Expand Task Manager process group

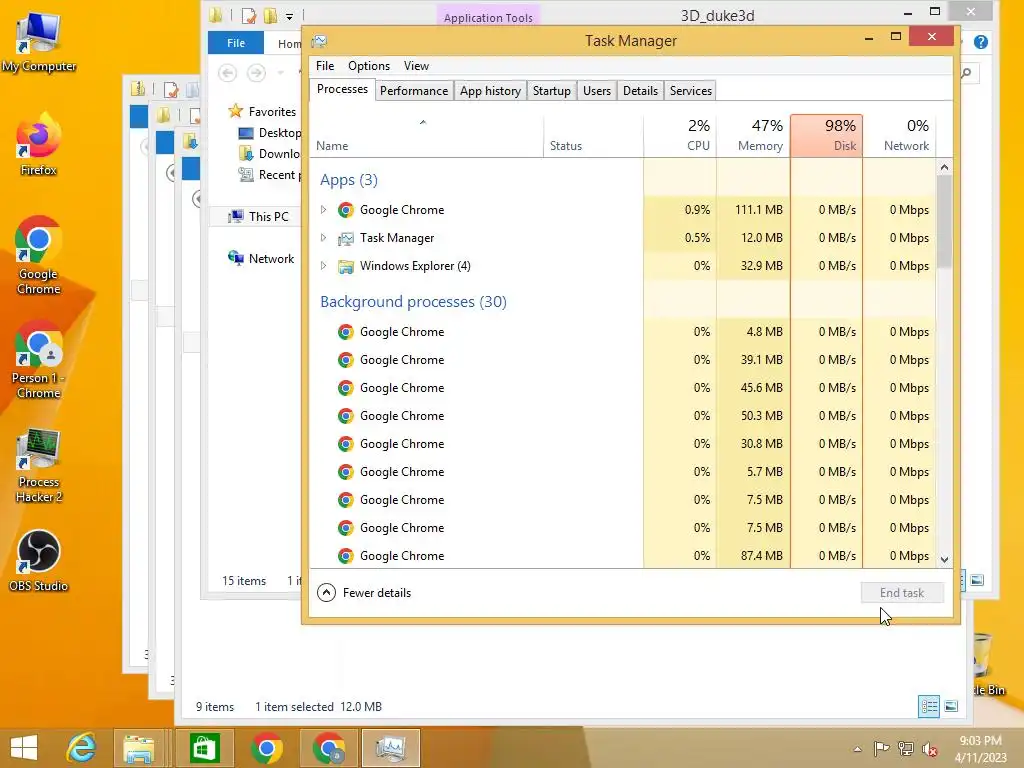[323, 238]
